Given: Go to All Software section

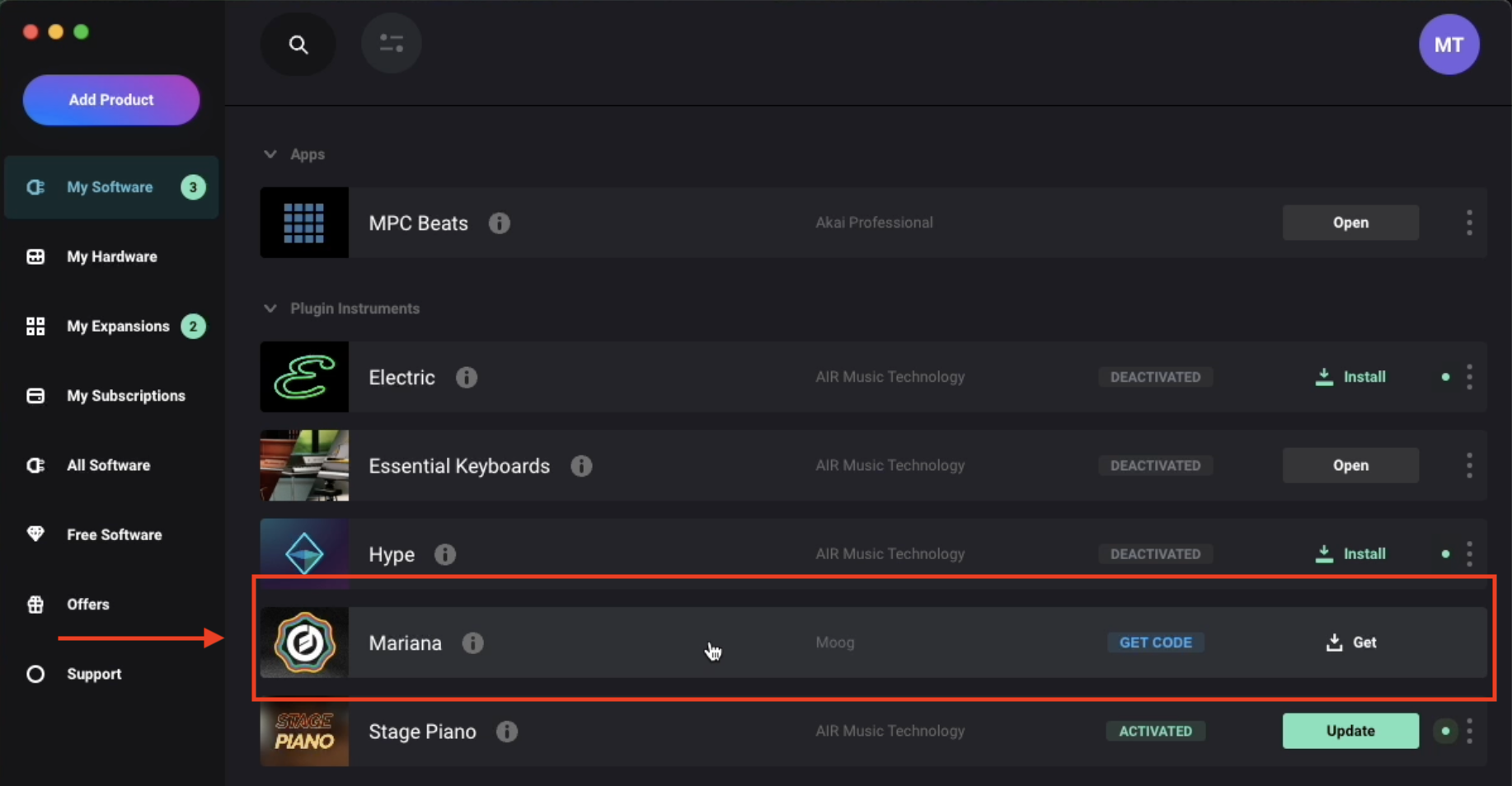Looking at the screenshot, I should click(111, 465).
